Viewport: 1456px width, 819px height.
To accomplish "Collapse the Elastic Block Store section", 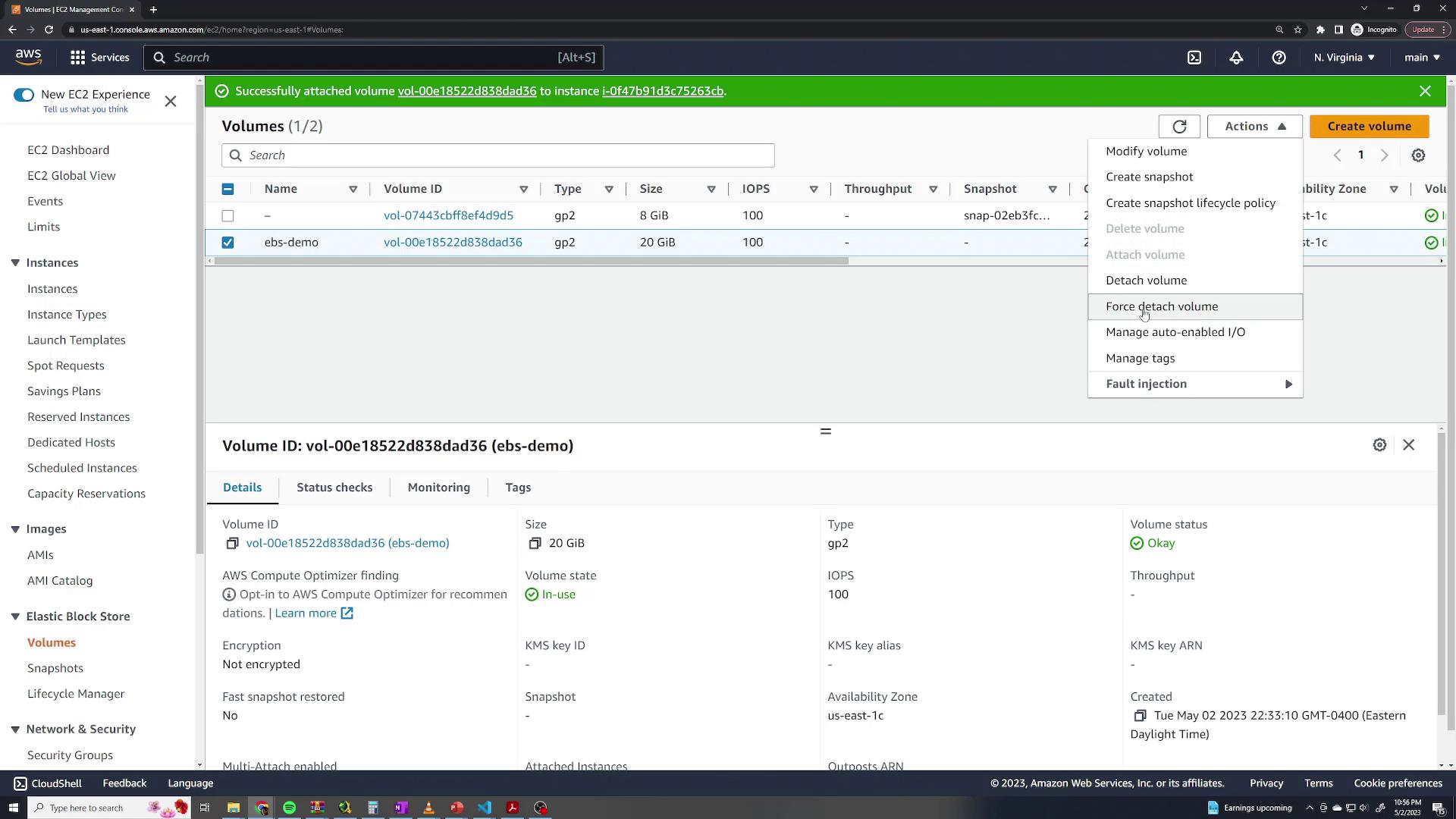I will [15, 617].
